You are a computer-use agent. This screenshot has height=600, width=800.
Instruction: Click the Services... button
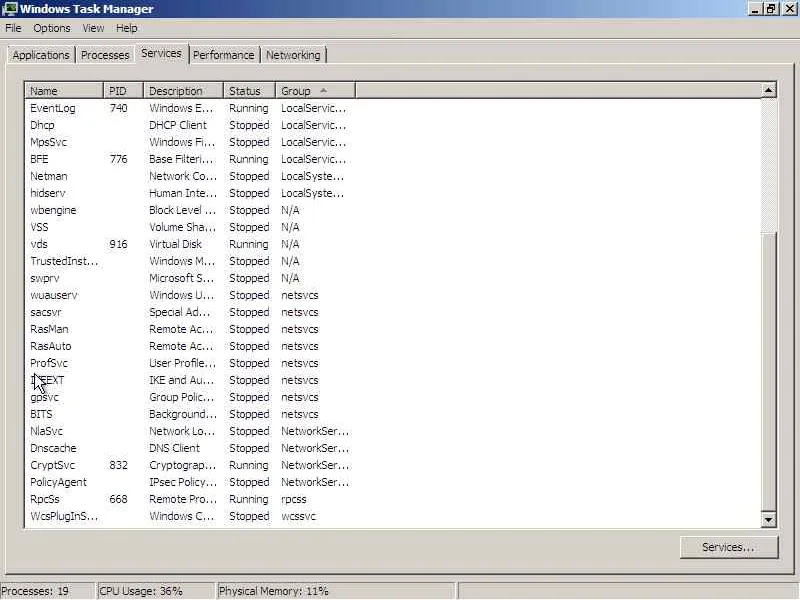click(729, 547)
